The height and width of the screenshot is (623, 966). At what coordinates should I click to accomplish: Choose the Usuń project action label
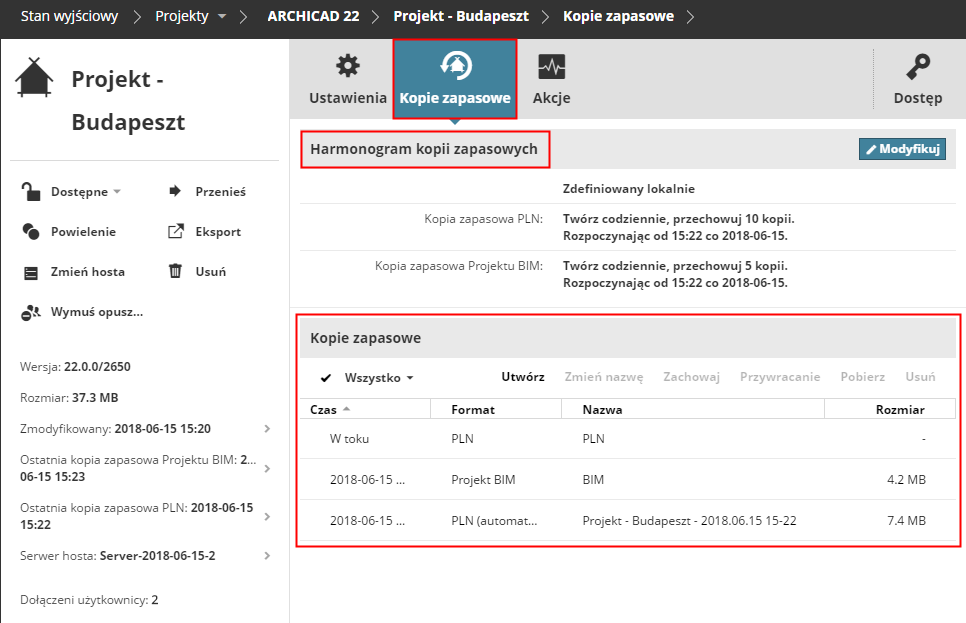point(211,272)
